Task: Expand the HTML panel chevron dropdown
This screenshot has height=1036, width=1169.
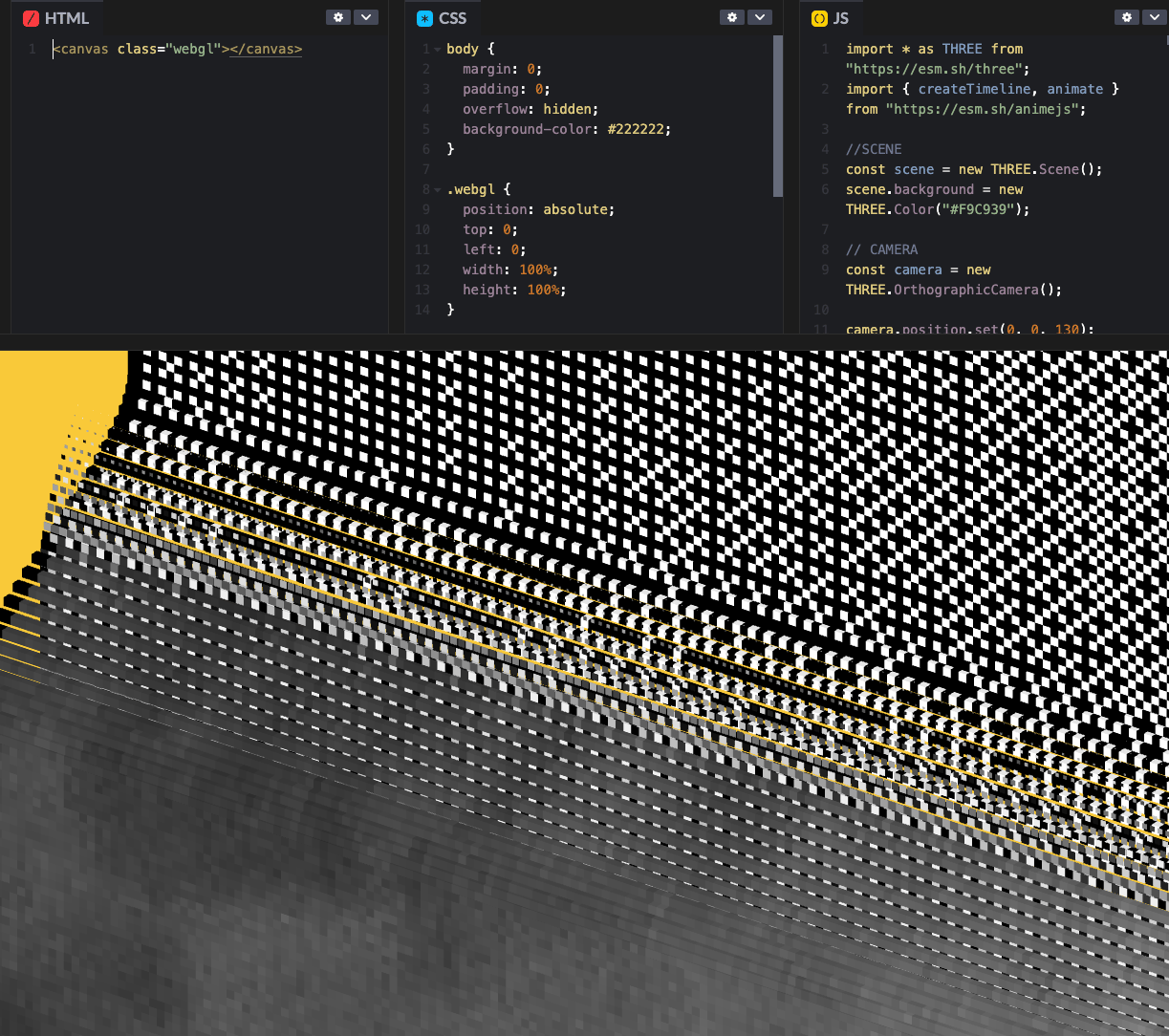Action: point(366,17)
